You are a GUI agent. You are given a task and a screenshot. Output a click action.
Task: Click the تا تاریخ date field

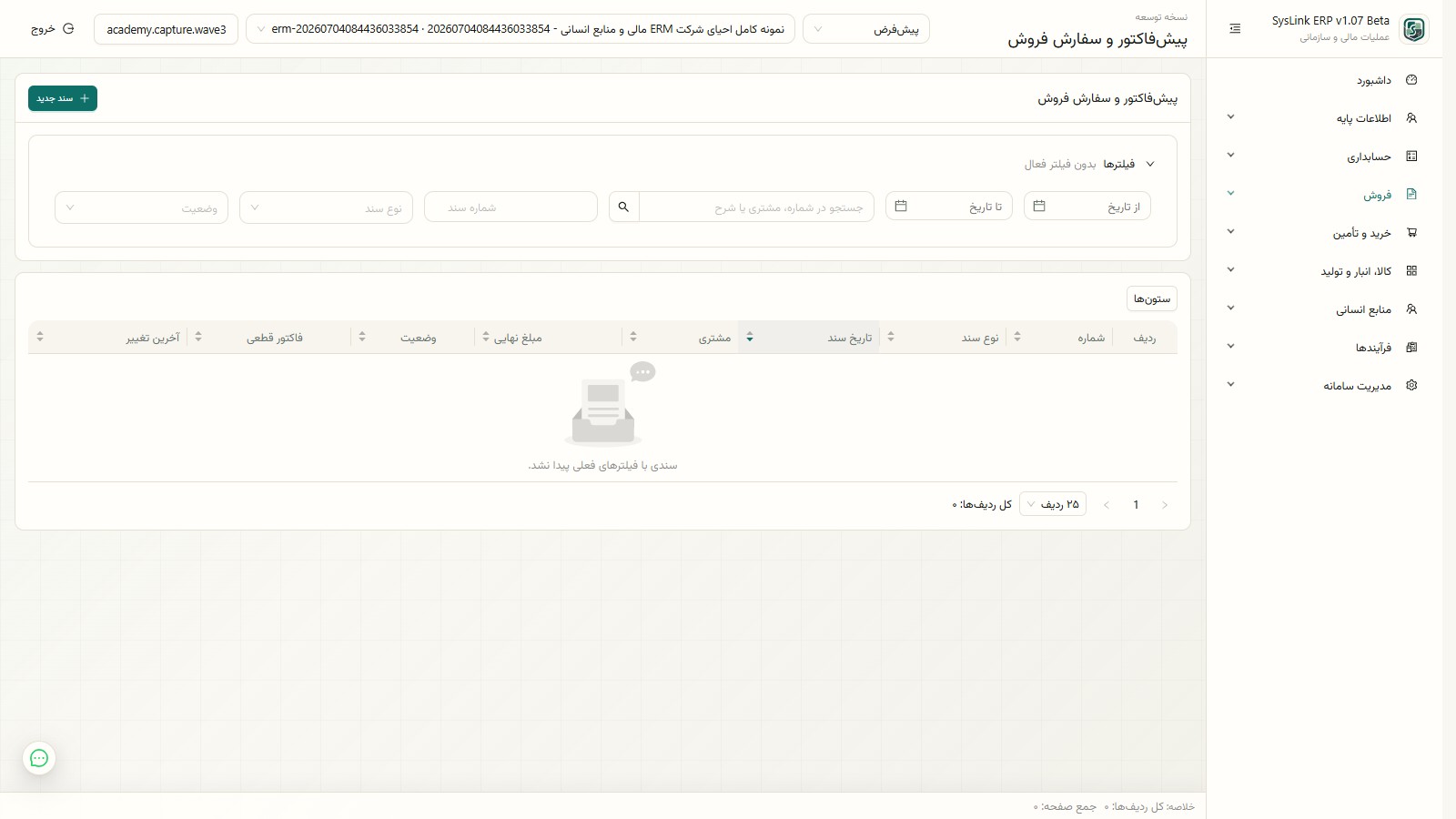(x=949, y=207)
